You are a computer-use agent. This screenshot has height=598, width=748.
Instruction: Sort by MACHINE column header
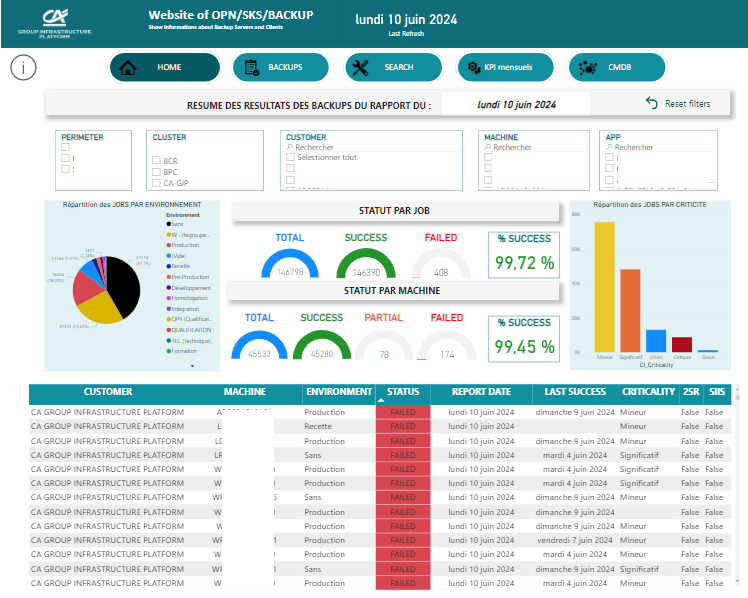click(x=245, y=392)
